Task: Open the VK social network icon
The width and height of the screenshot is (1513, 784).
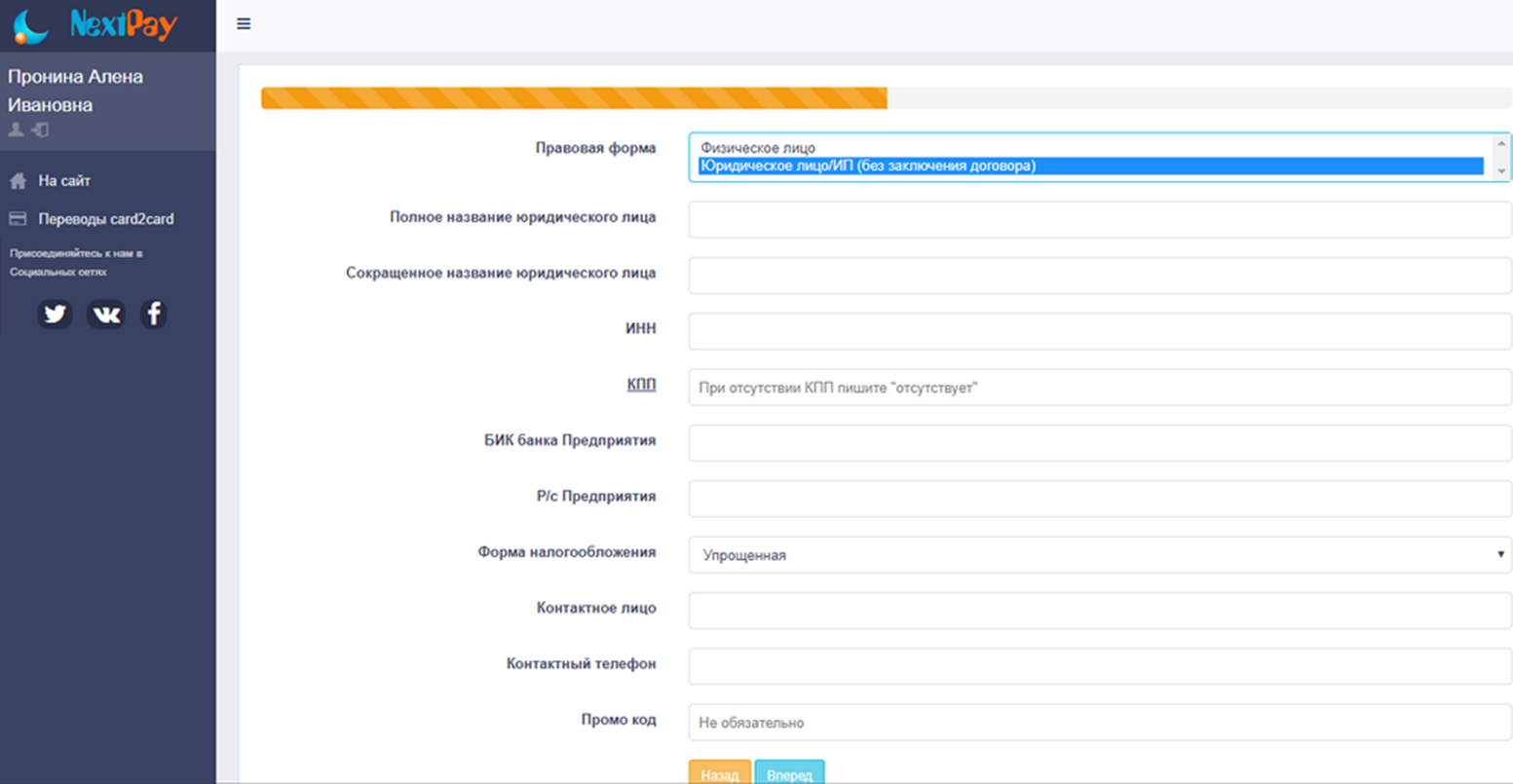Action: (x=105, y=314)
